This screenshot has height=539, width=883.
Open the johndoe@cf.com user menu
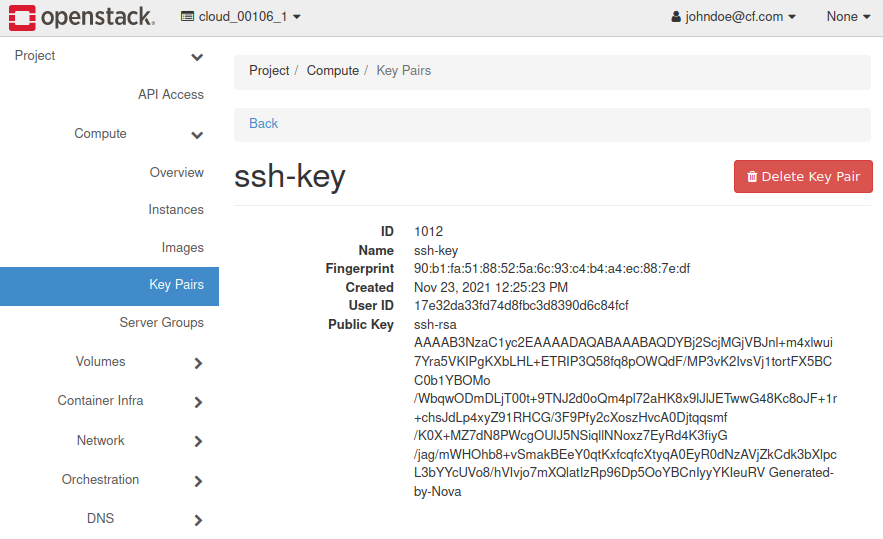(734, 17)
